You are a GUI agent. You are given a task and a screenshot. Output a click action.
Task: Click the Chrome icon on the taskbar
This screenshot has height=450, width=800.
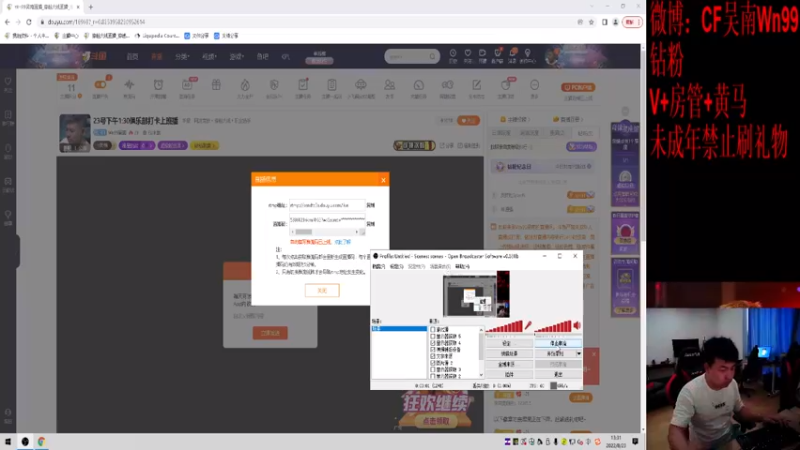pyautogui.click(x=41, y=442)
